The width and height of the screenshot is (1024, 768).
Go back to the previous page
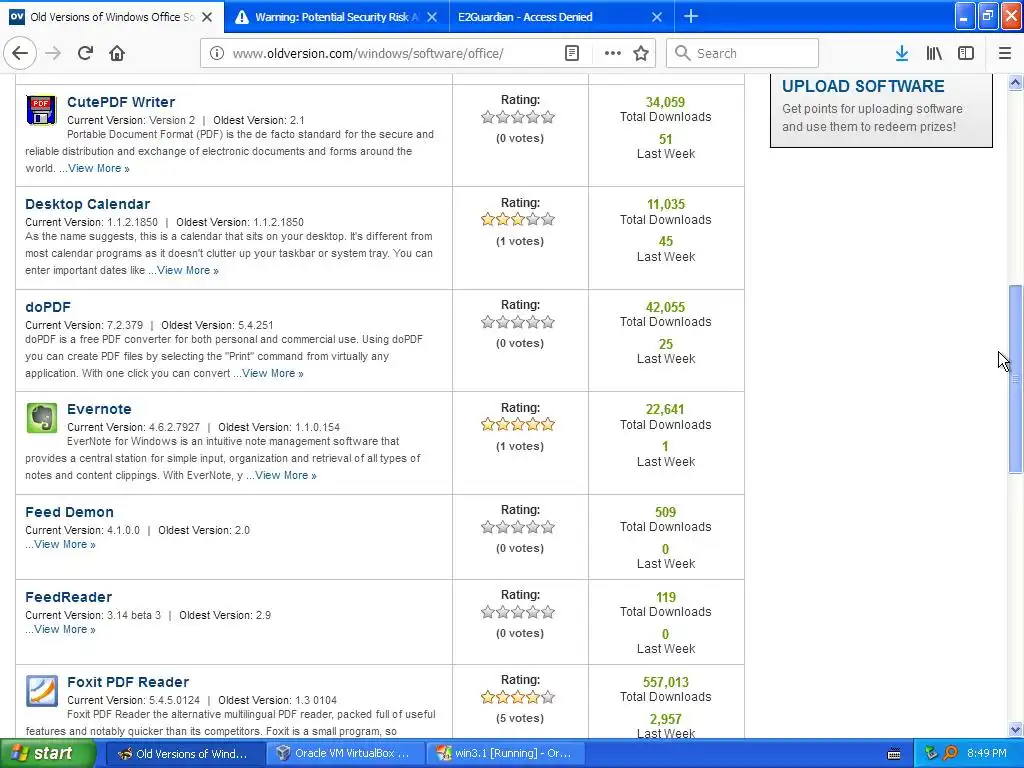tap(20, 54)
